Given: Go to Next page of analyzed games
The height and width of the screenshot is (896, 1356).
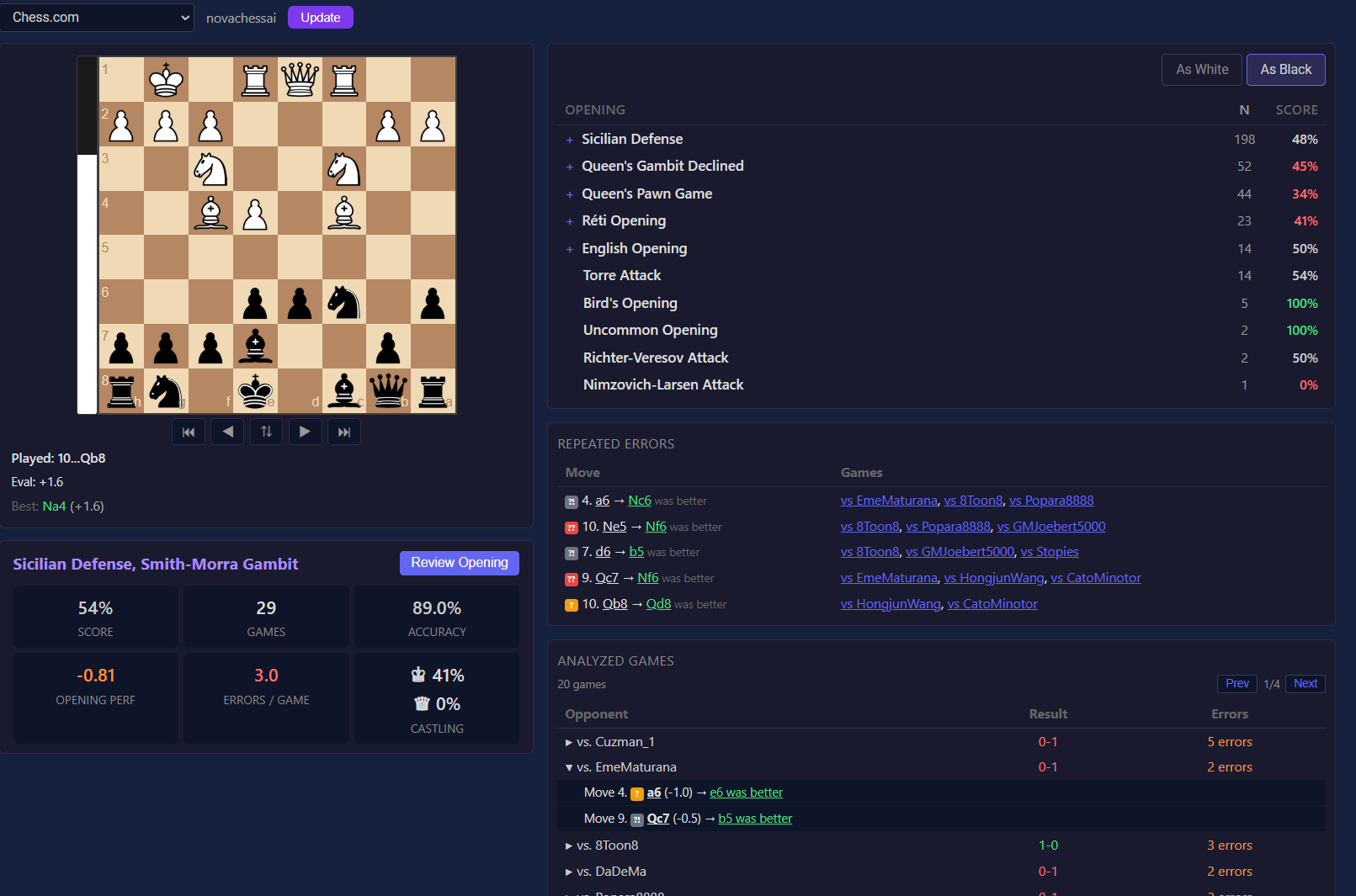Looking at the screenshot, I should pyautogui.click(x=1305, y=684).
